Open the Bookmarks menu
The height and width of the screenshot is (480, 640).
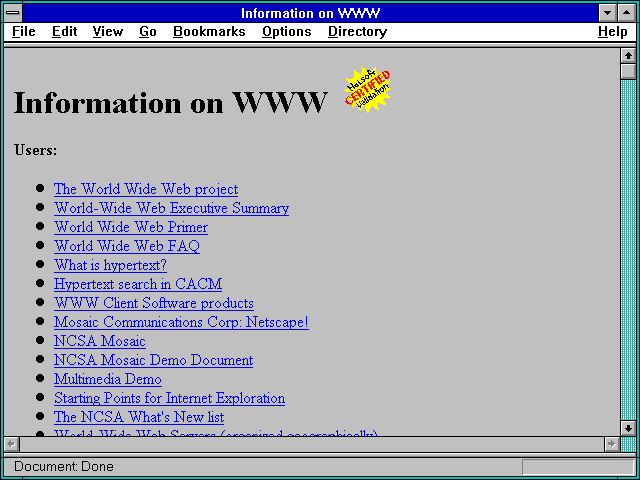[209, 32]
